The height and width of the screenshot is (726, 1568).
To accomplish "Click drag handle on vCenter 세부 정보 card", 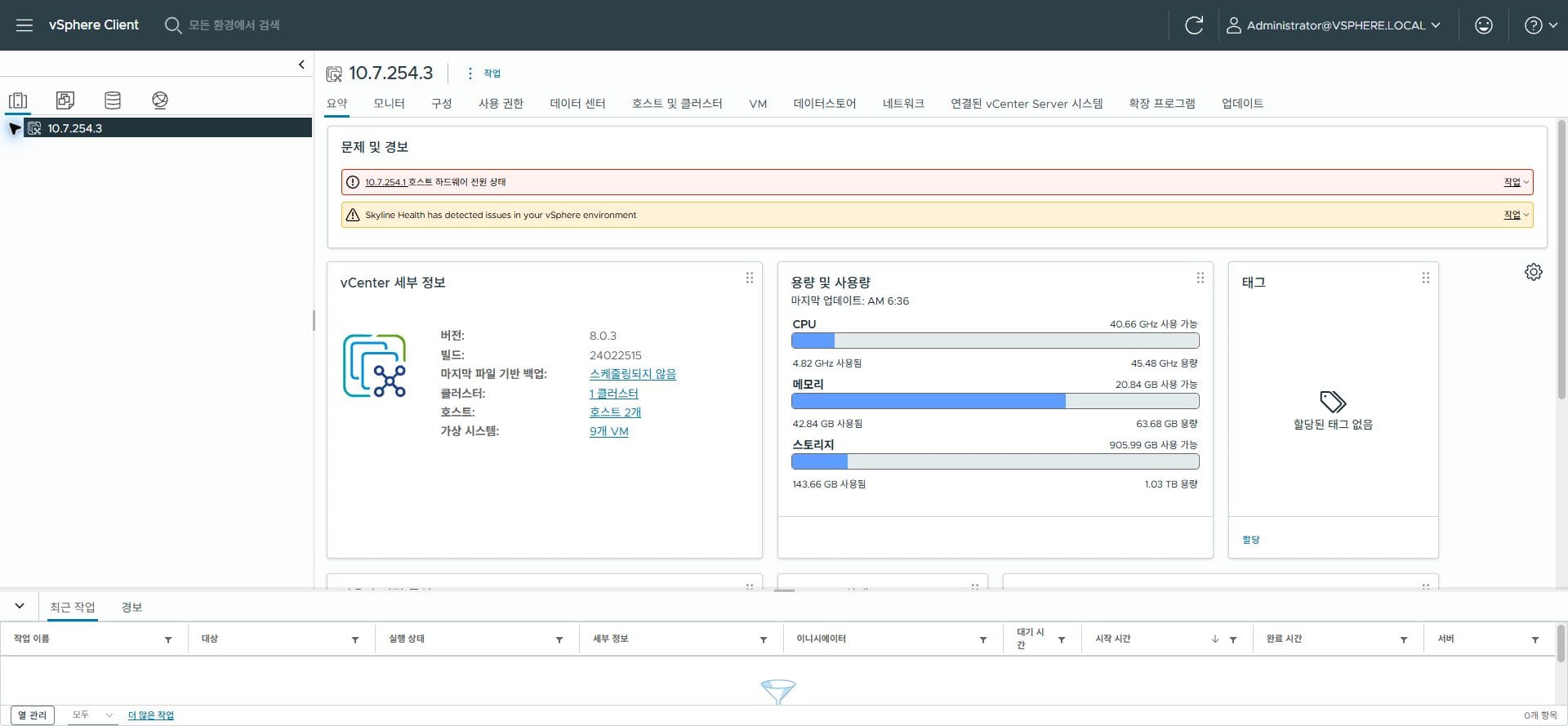I will (x=749, y=278).
